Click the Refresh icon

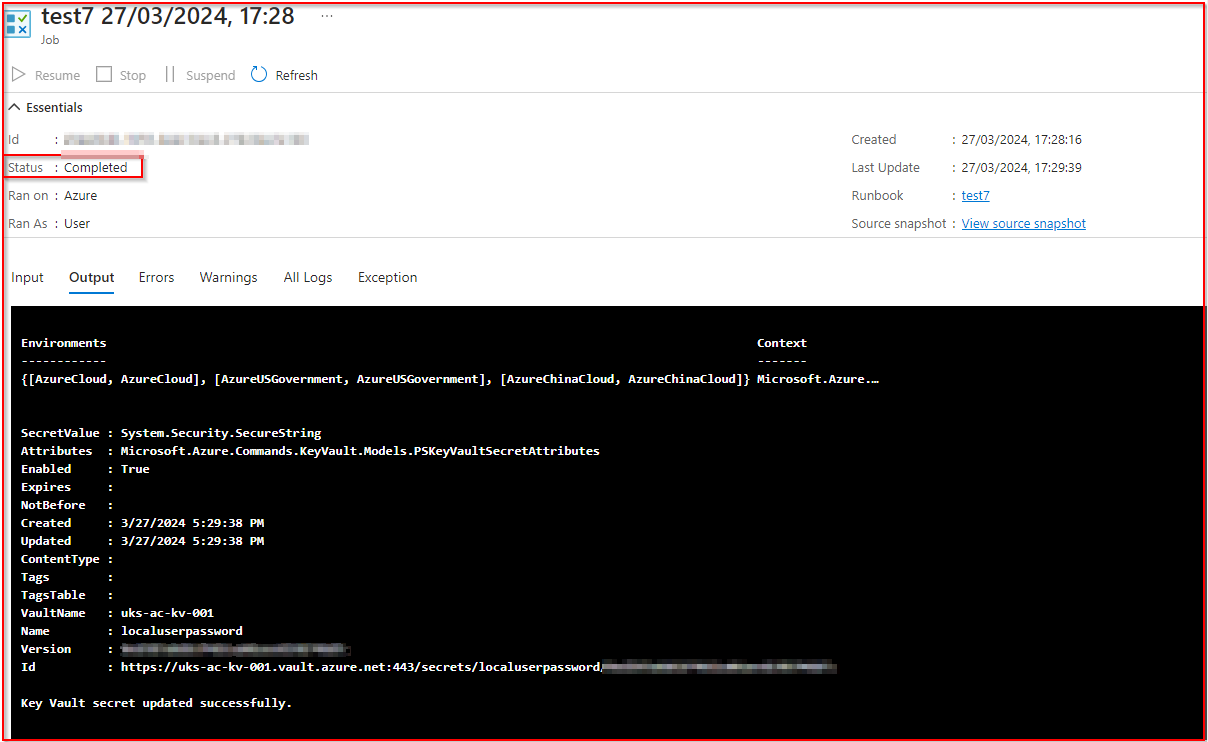[x=259, y=73]
